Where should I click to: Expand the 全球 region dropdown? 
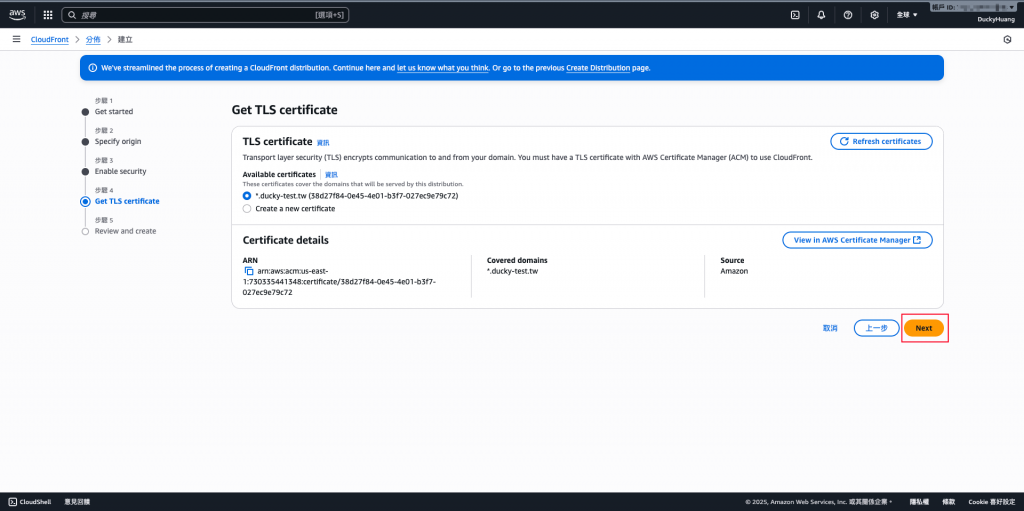pyautogui.click(x=907, y=14)
